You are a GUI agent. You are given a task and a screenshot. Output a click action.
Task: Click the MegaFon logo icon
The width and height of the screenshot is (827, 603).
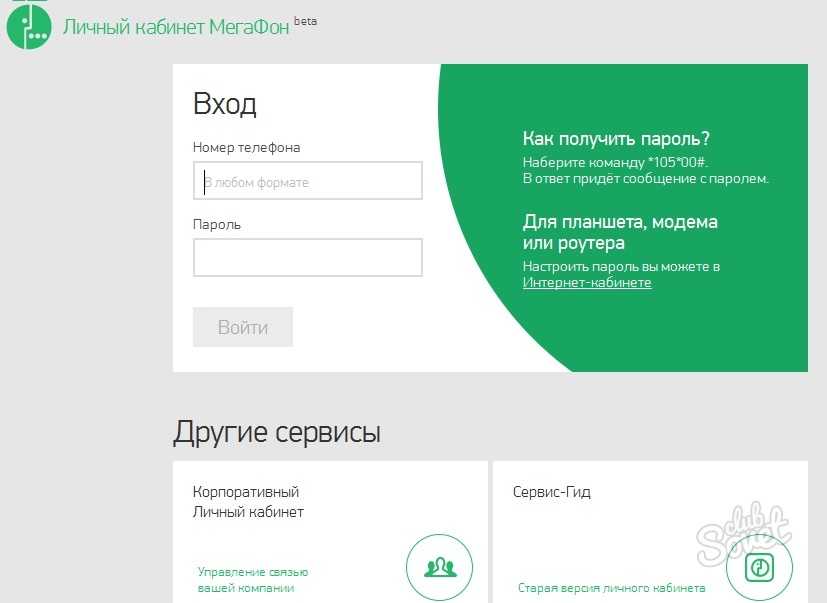29,25
